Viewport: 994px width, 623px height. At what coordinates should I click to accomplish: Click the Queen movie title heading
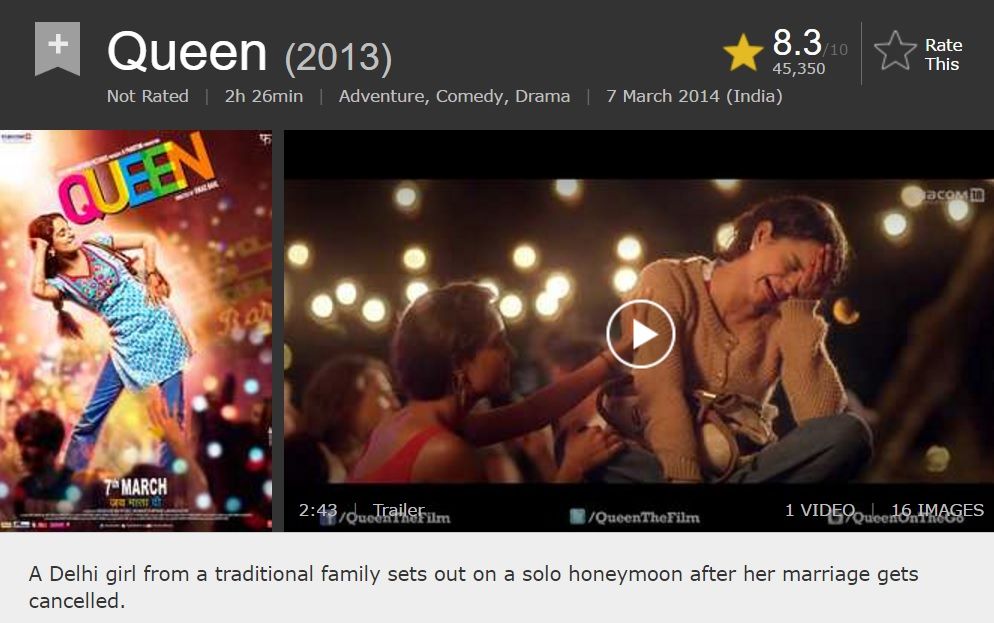(x=187, y=52)
